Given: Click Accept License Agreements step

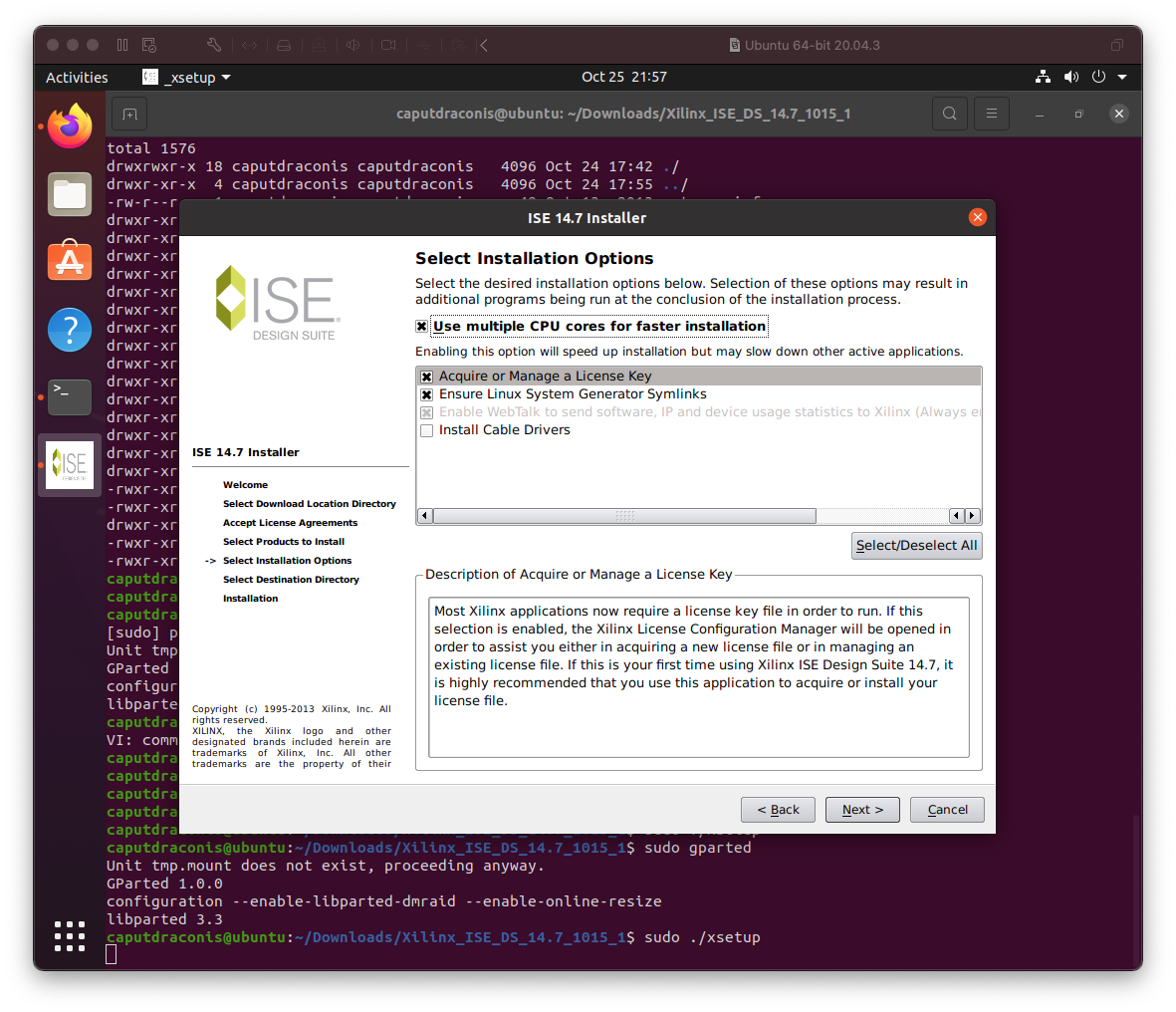Looking at the screenshot, I should [290, 522].
